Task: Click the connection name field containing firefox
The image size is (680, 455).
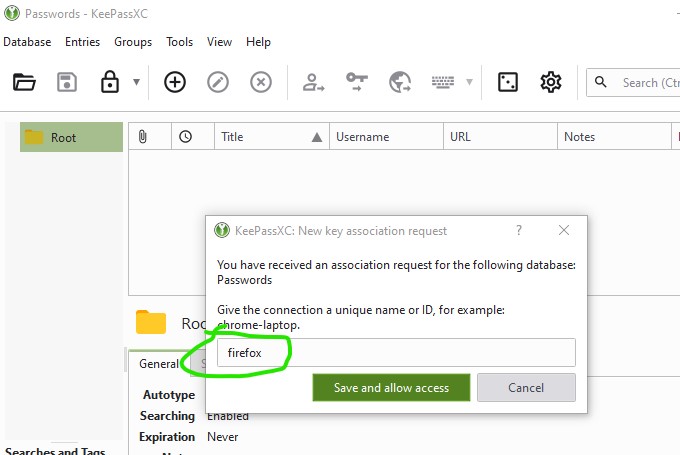Action: (396, 353)
